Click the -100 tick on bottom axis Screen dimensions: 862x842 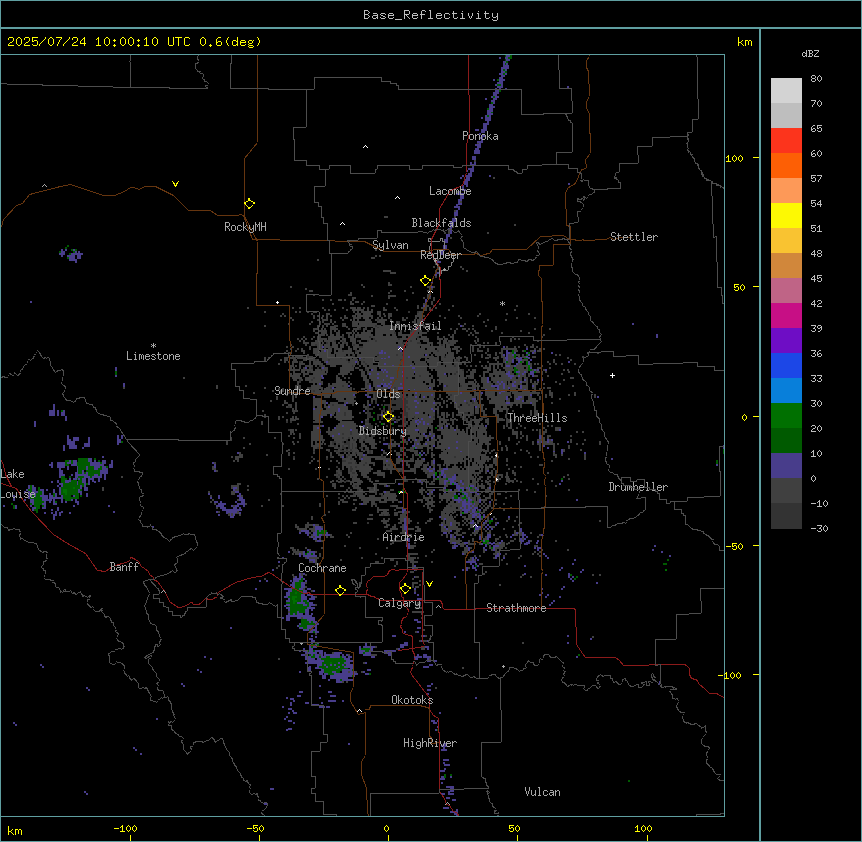[x=125, y=828]
